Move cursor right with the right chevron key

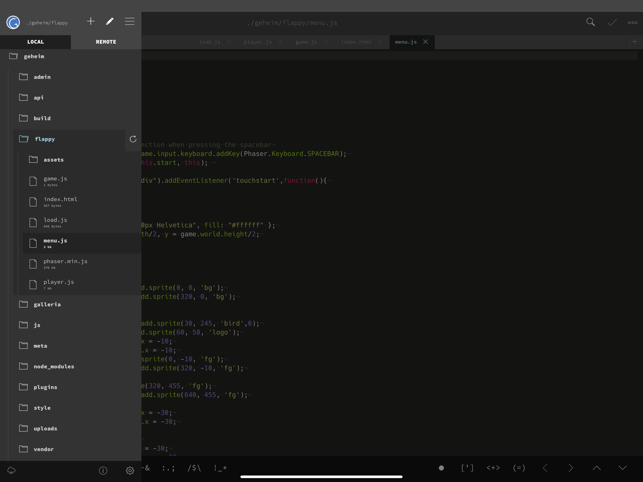pyautogui.click(x=571, y=468)
